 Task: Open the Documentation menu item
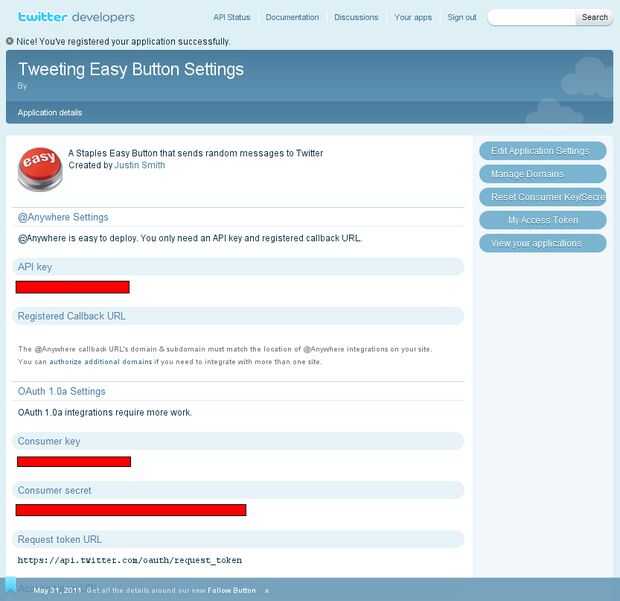click(292, 17)
